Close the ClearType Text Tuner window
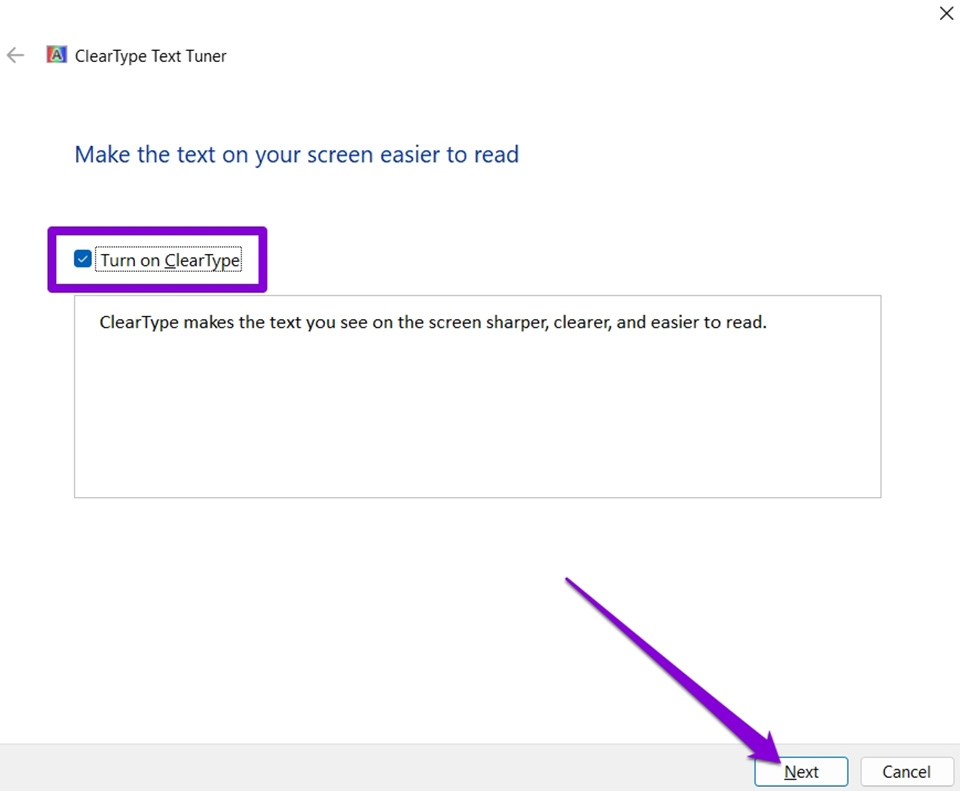Viewport: 960px width, 791px height. (x=946, y=13)
